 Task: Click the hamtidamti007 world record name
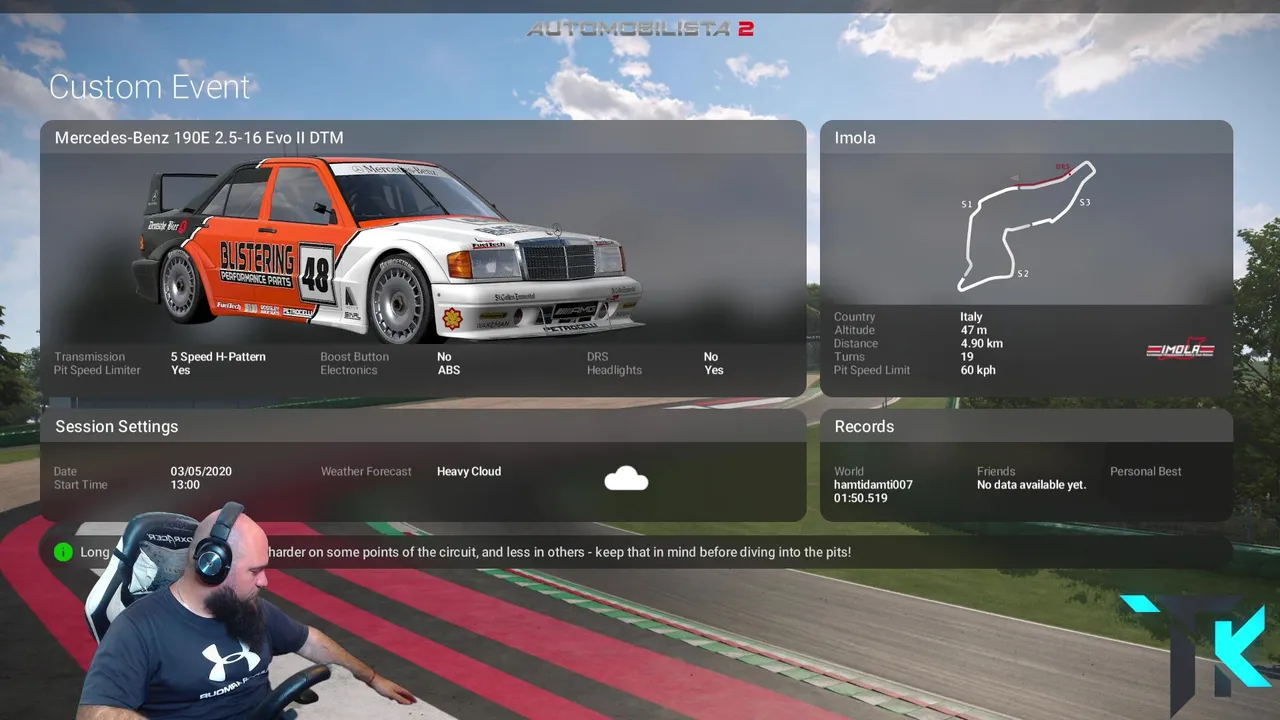pos(873,485)
